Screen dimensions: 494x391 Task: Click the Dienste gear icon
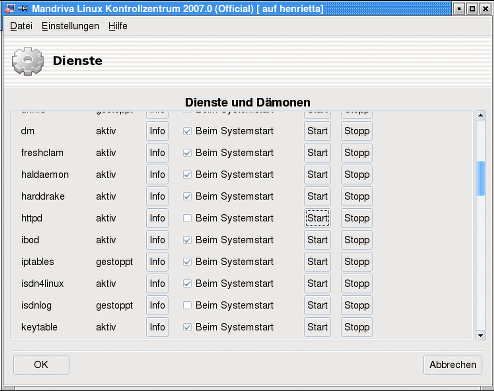tap(28, 61)
